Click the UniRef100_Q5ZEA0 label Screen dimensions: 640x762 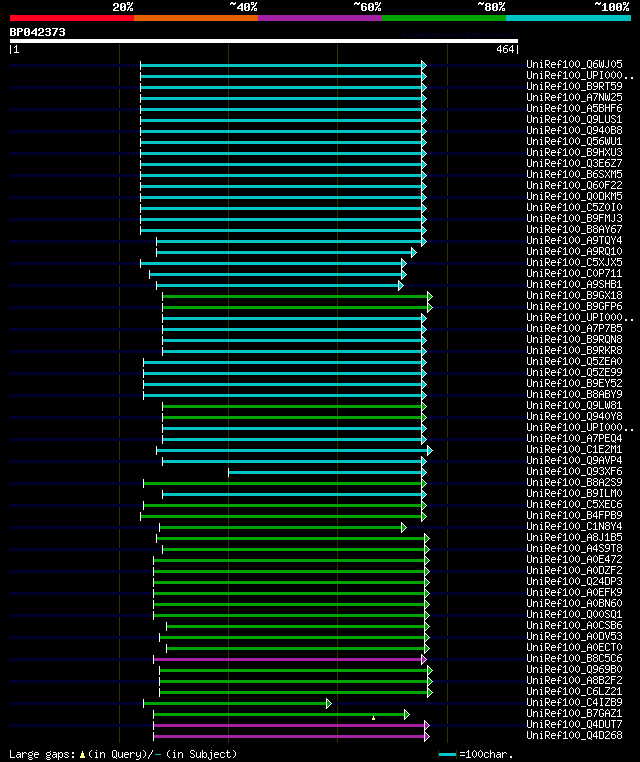tap(574, 361)
